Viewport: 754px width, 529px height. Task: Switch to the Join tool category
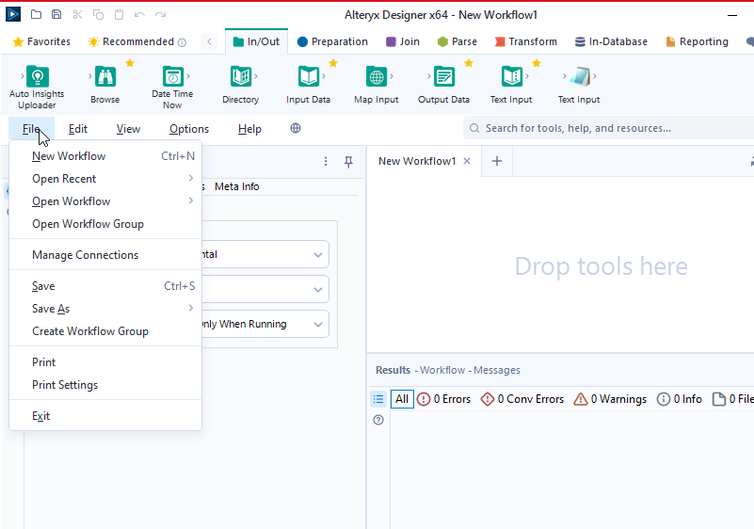[x=403, y=42]
